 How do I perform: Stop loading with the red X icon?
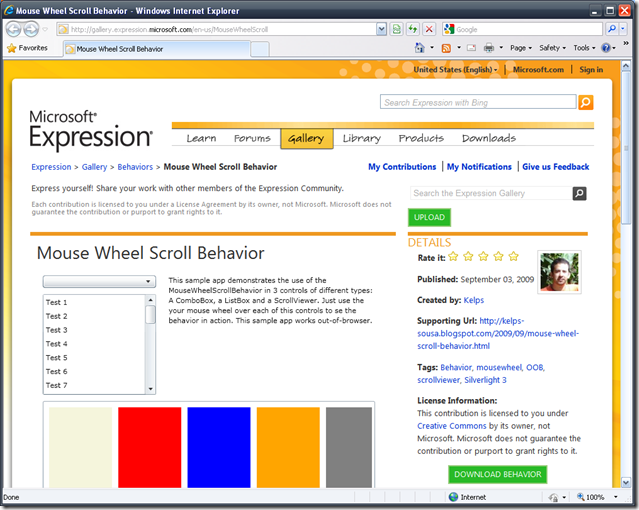[429, 29]
